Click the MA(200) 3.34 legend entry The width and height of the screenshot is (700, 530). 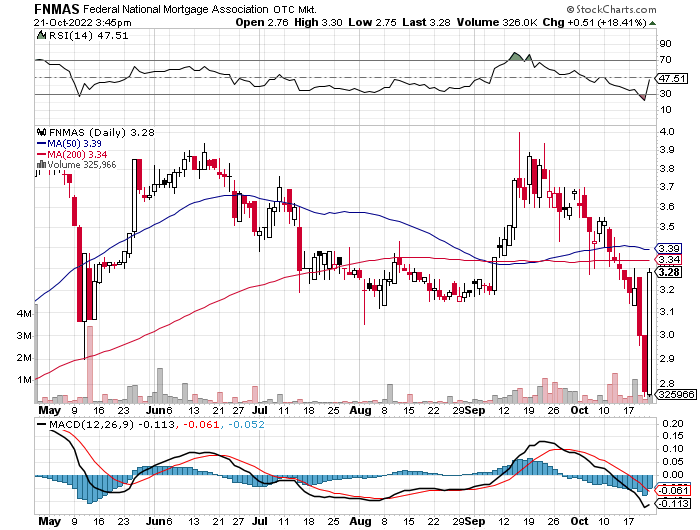77,154
